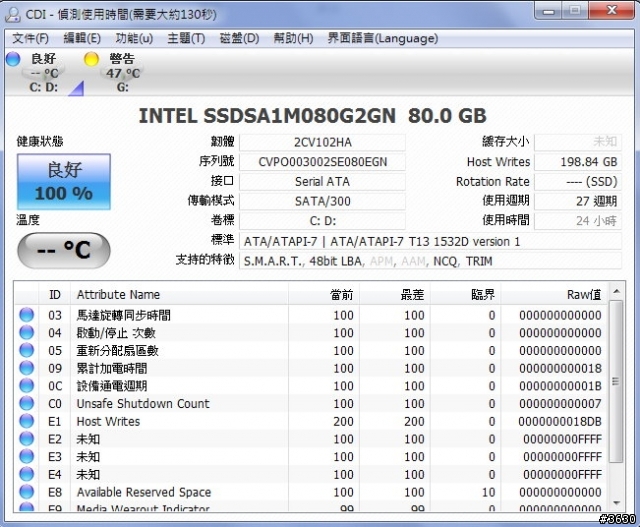Click the 良好 100 % health status button
This screenshot has width=640, height=527.
coord(64,182)
